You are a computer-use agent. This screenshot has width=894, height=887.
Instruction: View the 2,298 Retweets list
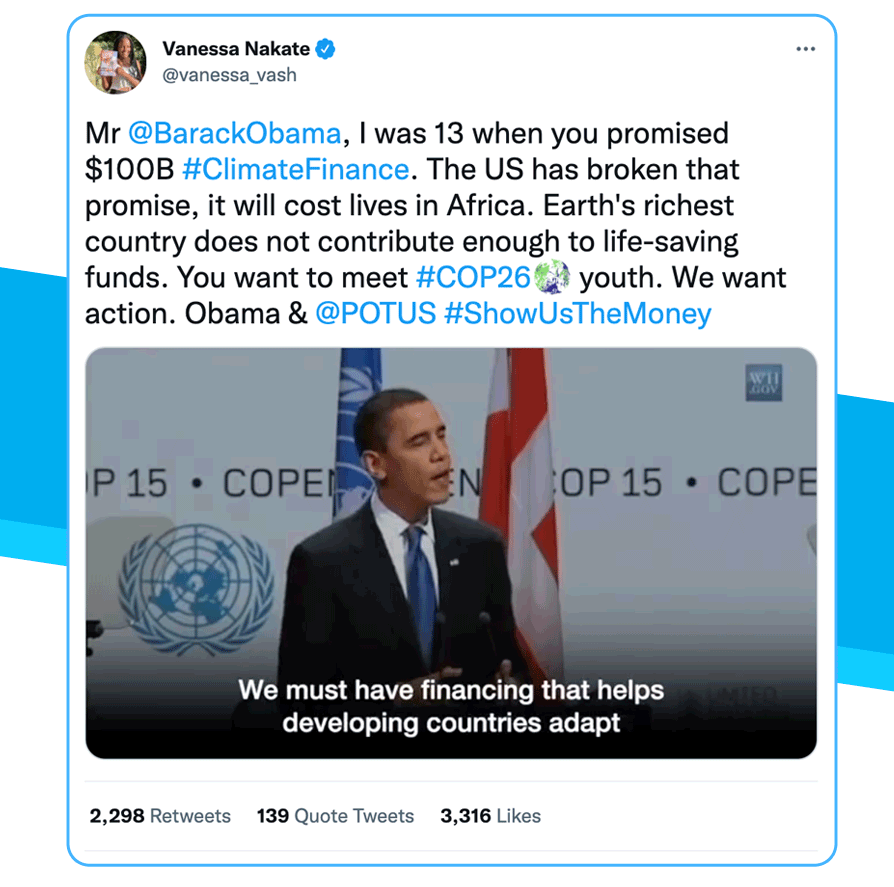tap(160, 816)
